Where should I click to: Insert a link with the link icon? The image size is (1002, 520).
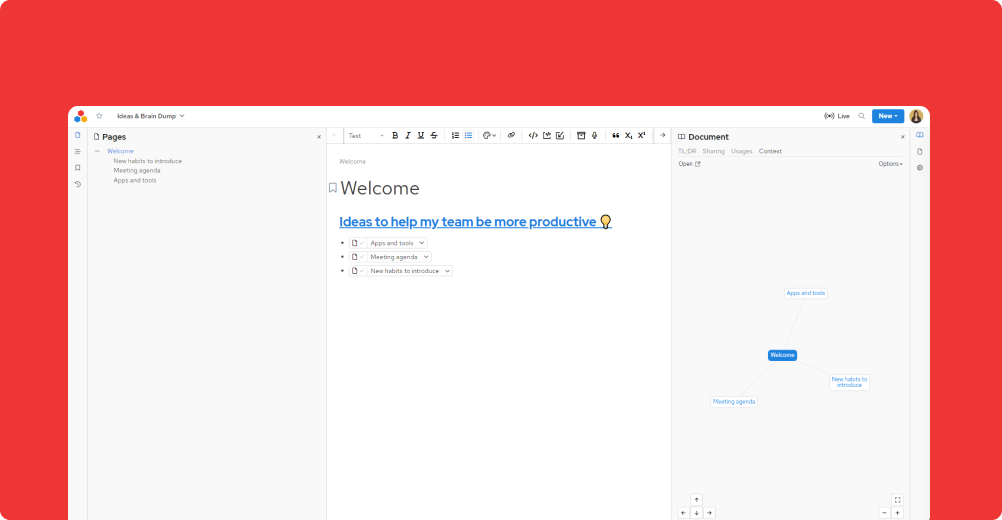pos(511,135)
